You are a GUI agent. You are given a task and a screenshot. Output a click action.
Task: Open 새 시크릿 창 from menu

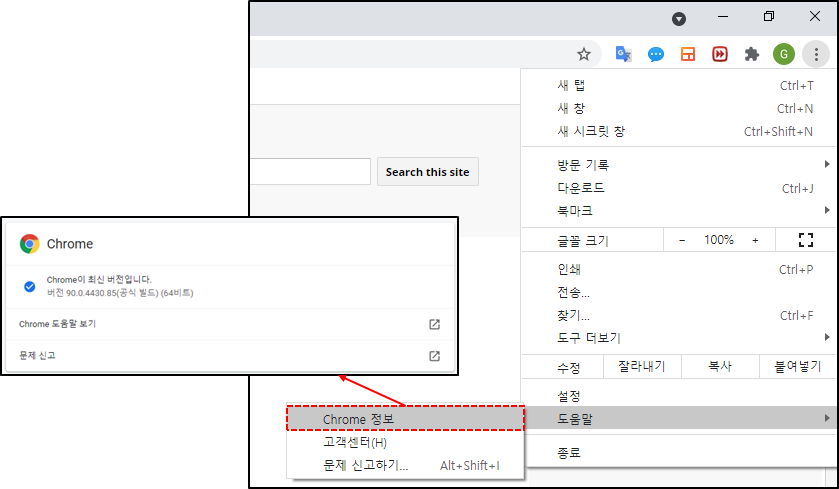[678, 132]
